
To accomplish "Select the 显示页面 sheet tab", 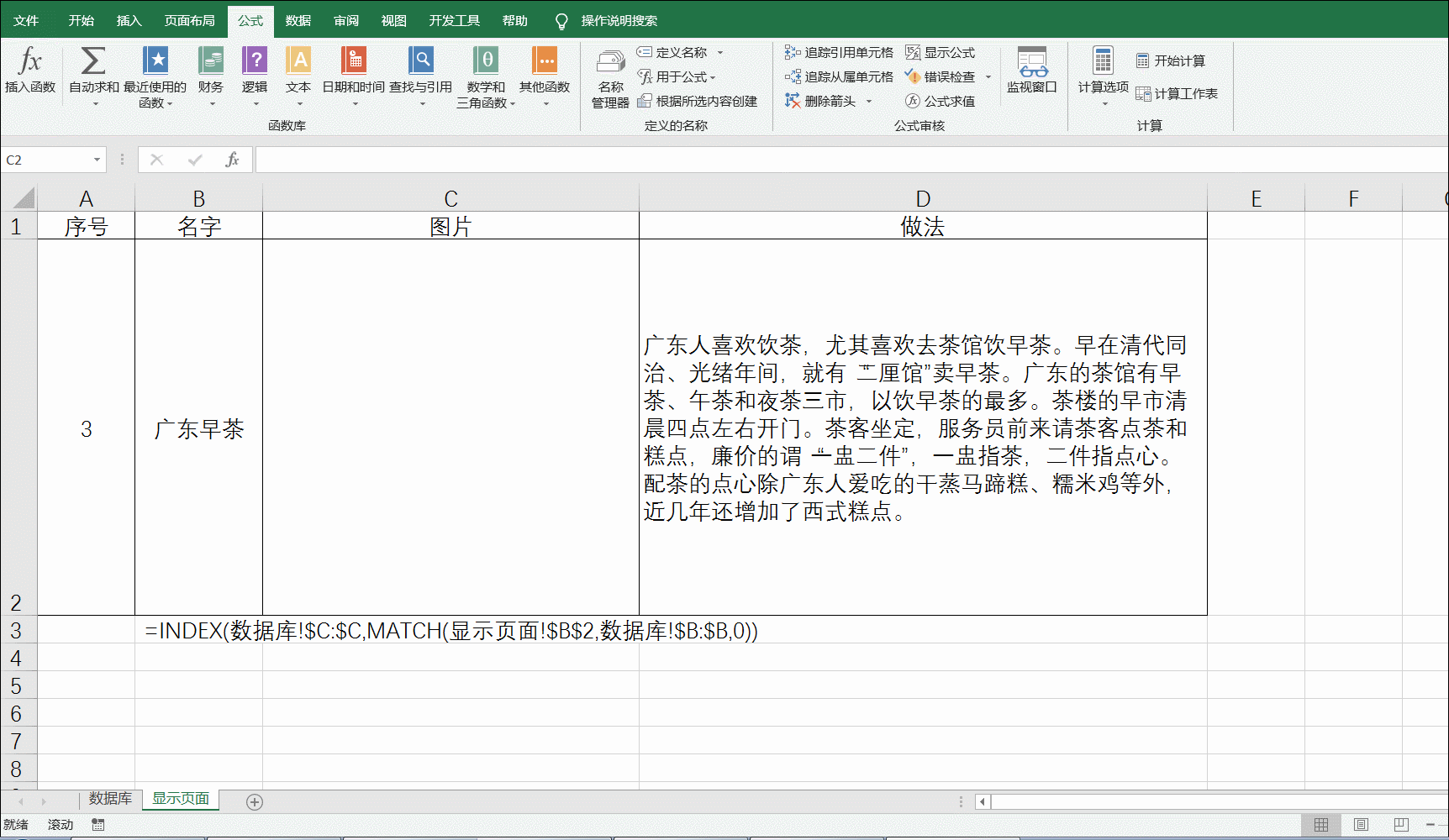I will [x=181, y=798].
